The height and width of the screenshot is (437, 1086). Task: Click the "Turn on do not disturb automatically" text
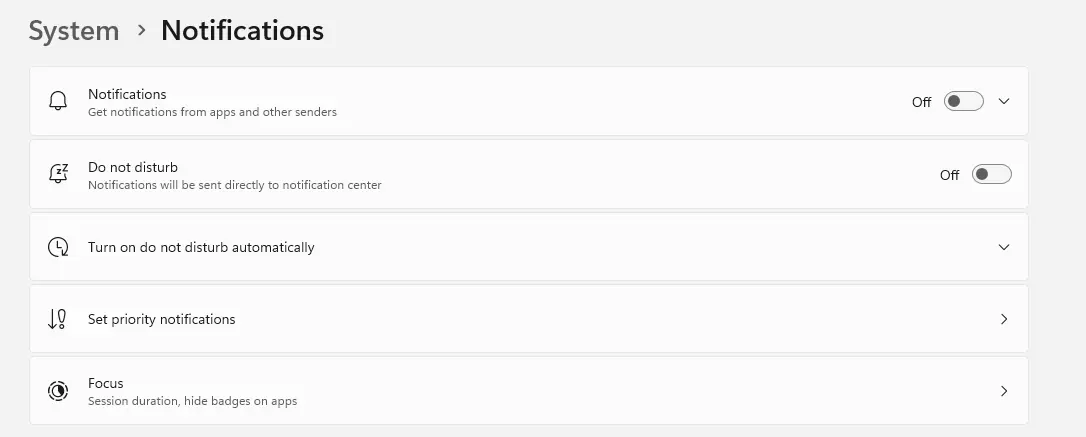201,247
